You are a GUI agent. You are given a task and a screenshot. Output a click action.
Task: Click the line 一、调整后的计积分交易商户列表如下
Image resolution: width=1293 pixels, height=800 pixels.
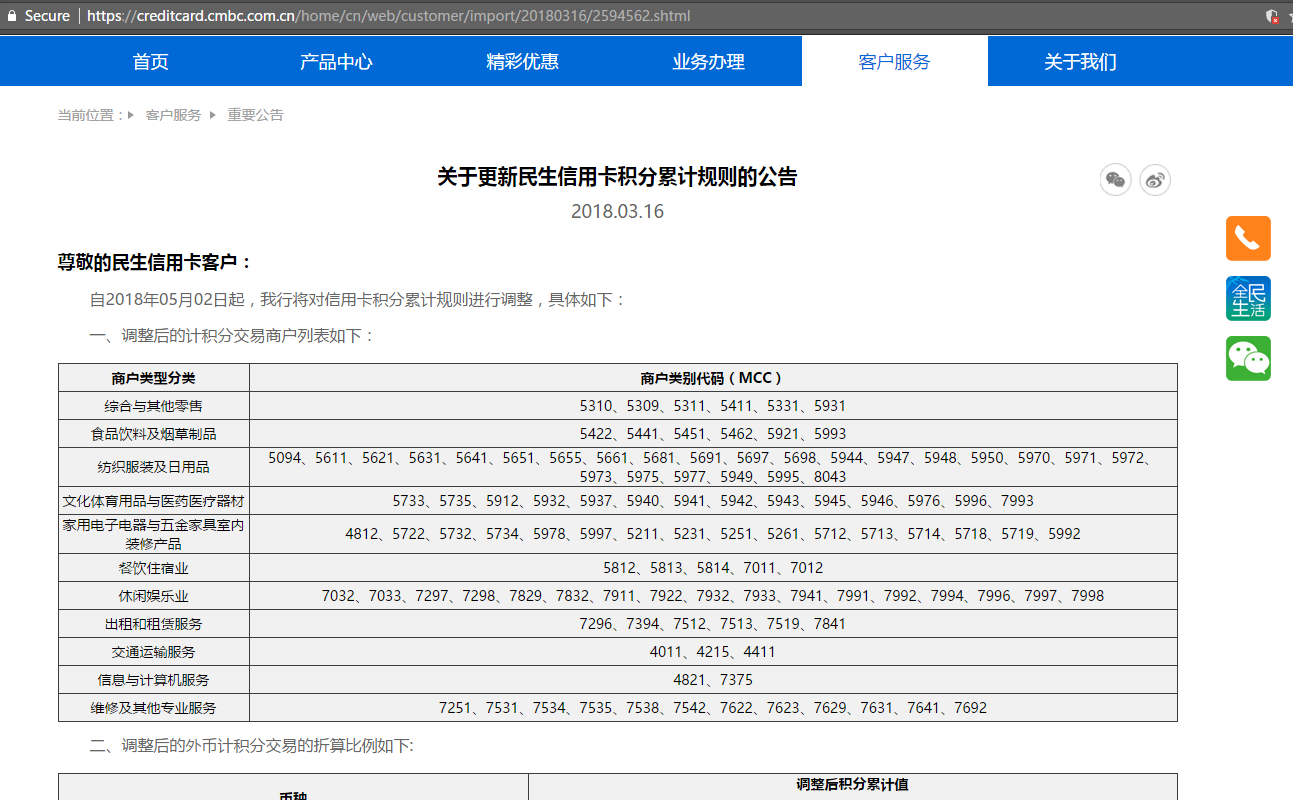click(232, 336)
